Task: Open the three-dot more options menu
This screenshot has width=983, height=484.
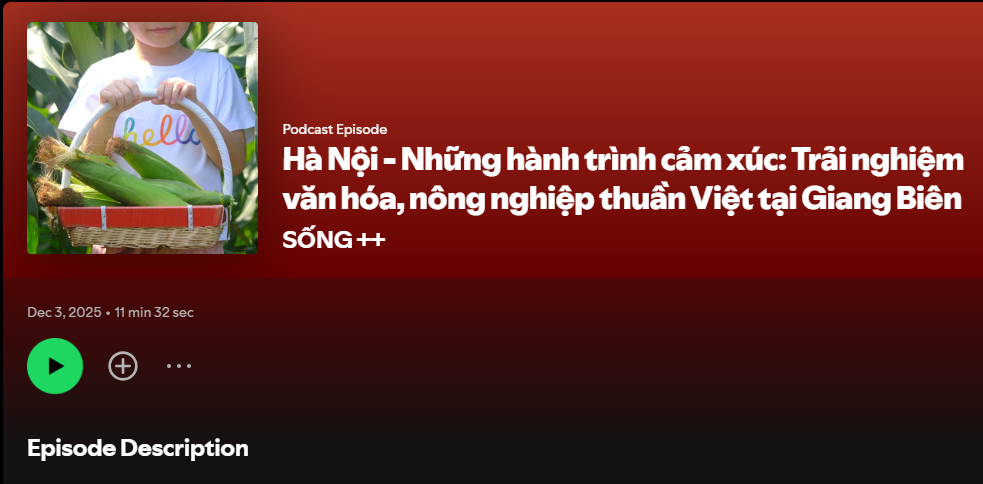Action: (x=179, y=366)
